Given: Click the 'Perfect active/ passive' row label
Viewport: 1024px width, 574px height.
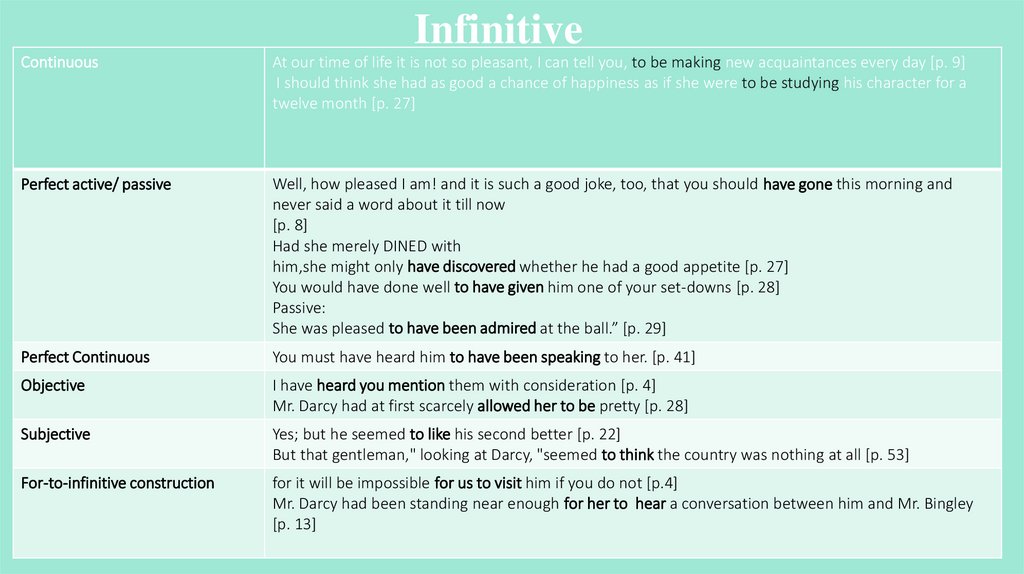Looking at the screenshot, I should [x=96, y=184].
